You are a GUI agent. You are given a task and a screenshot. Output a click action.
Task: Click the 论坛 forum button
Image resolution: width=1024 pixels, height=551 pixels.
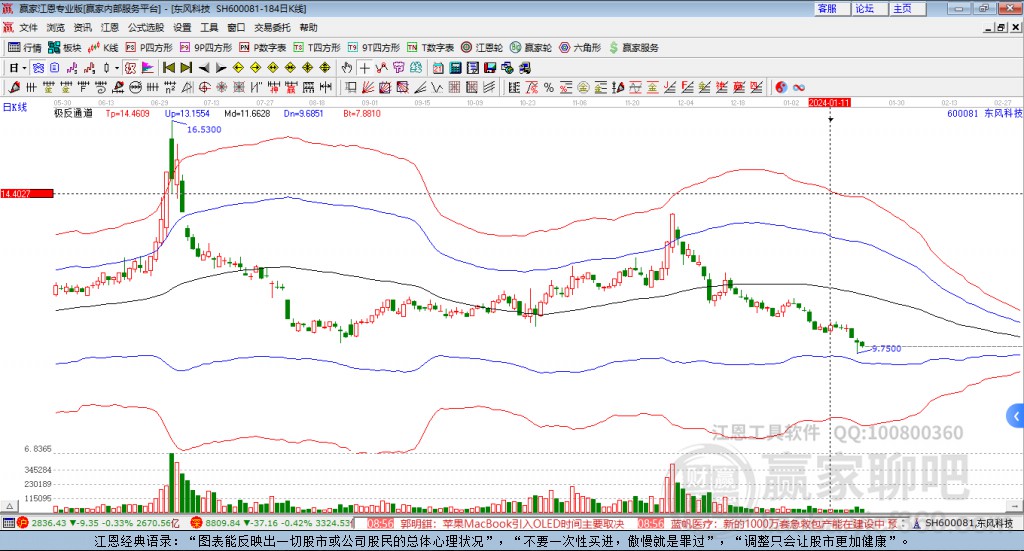point(864,8)
